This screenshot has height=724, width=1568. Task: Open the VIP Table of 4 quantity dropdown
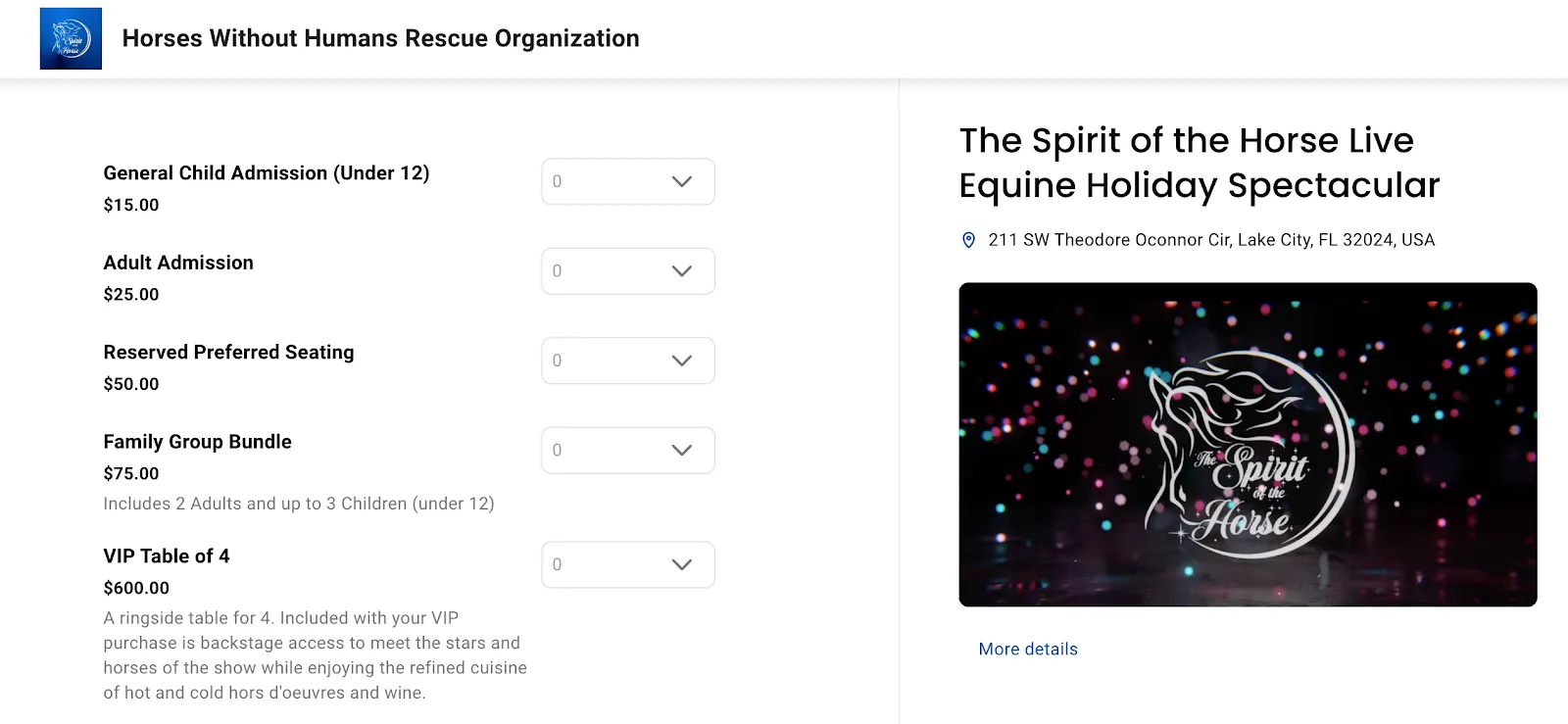[628, 564]
